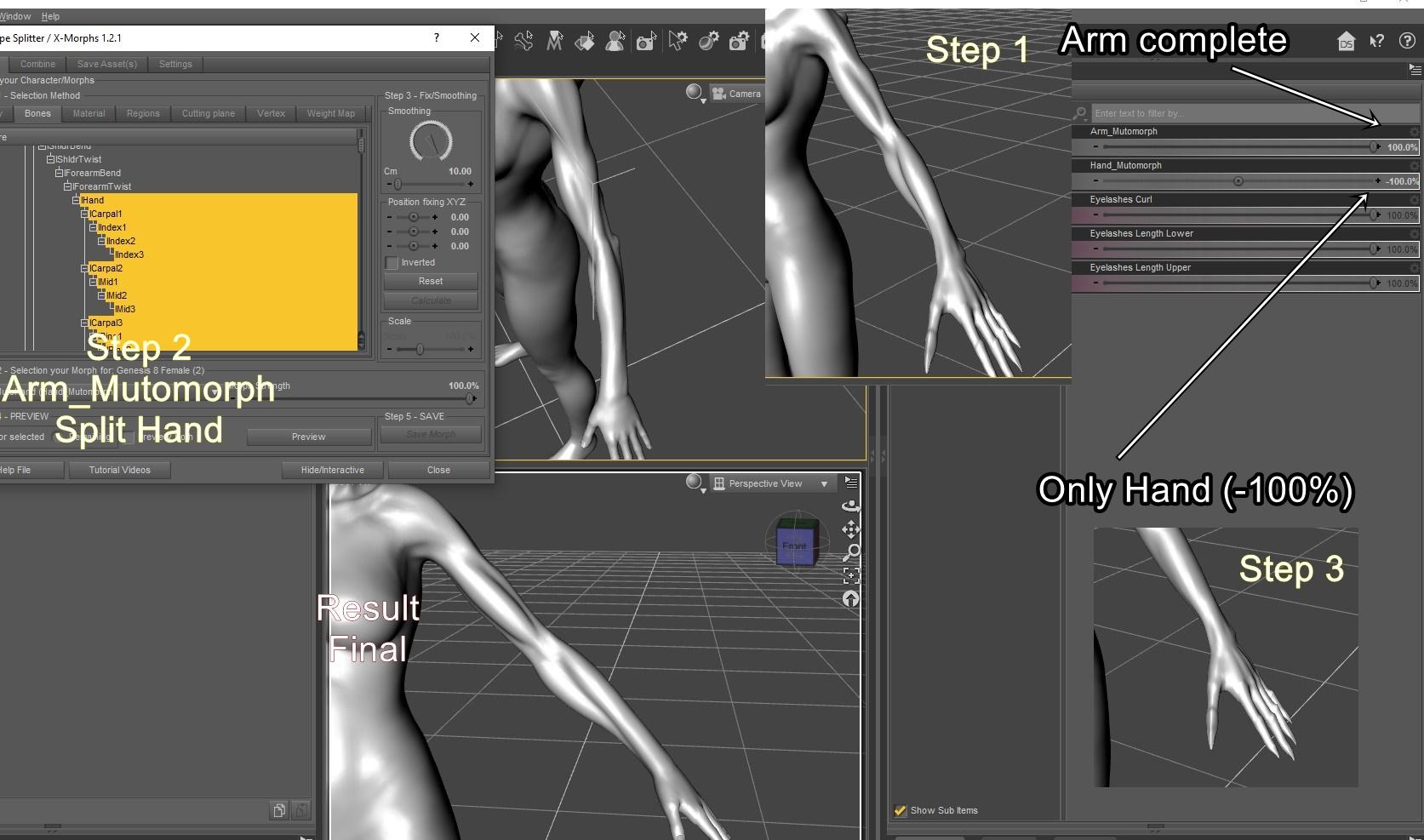Click the Morph Strength slider handle
1424x840 pixels.
[x=469, y=398]
